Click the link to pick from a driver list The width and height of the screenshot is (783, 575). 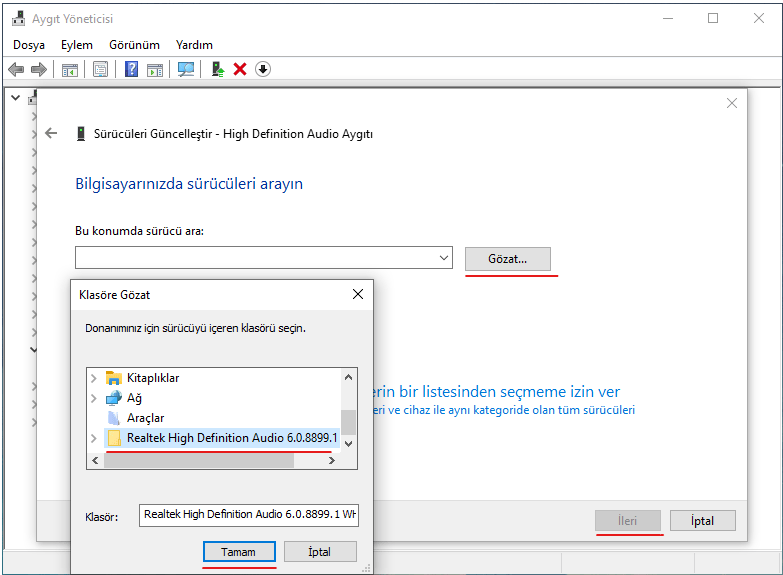click(x=497, y=392)
